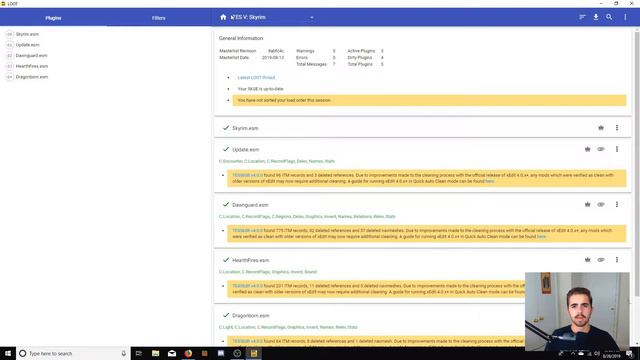This screenshot has width=640, height=360.
Task: Click the active LOOT taskbar icon
Action: (253, 353)
